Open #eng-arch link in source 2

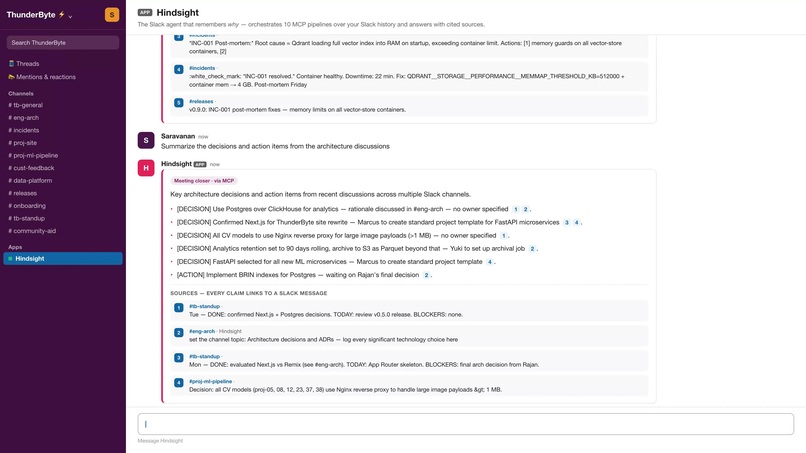pos(202,332)
